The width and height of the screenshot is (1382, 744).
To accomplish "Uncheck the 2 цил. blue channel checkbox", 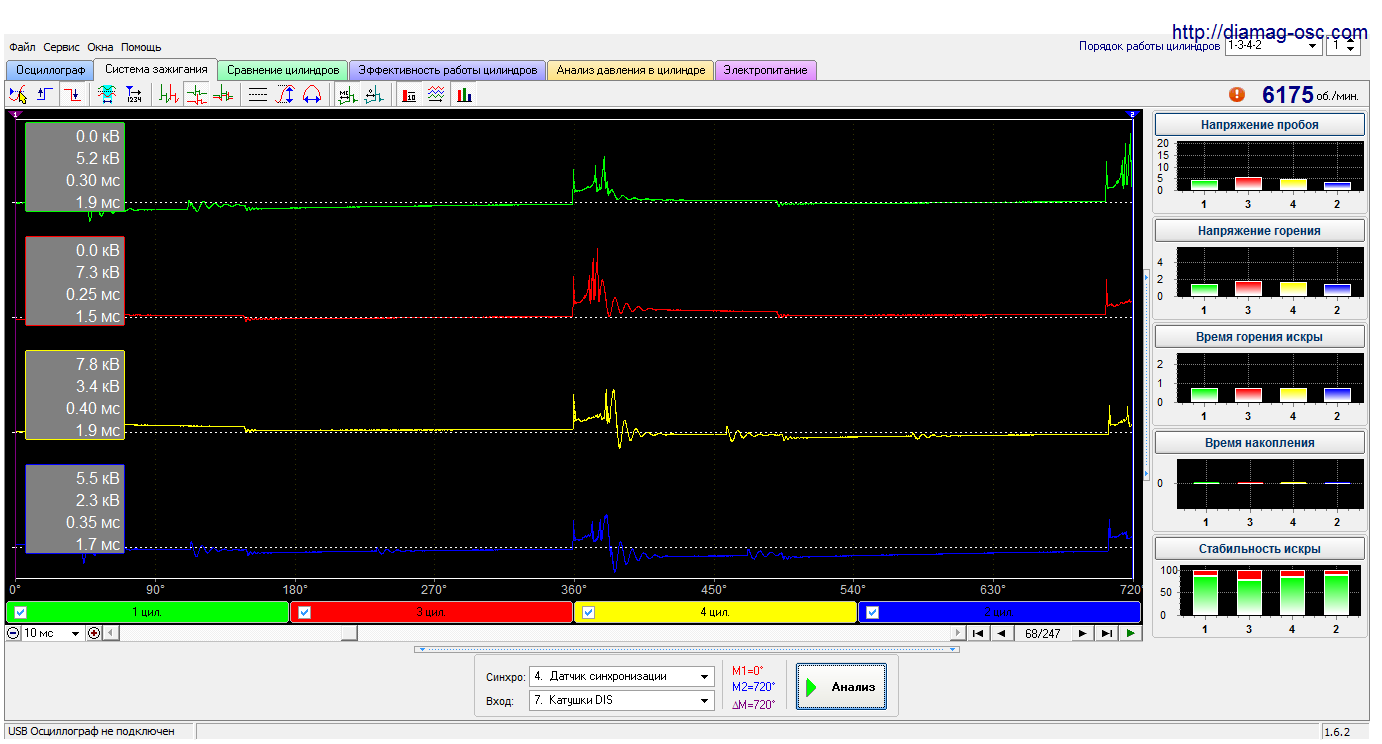I will point(872,612).
